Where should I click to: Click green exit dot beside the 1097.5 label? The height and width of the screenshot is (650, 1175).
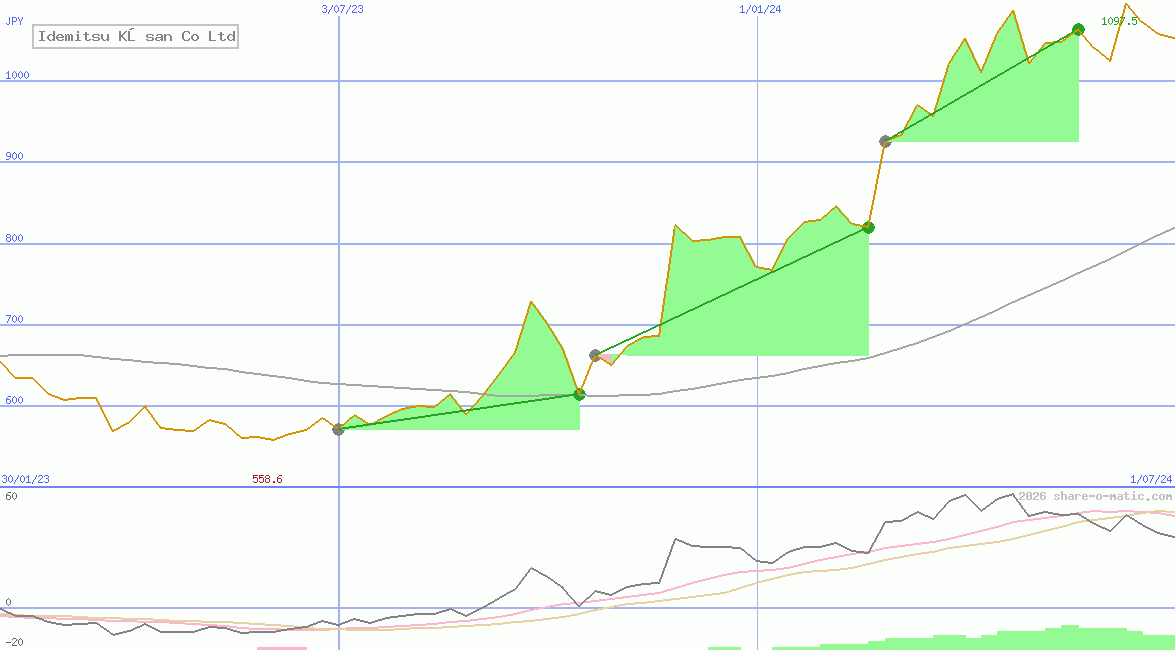tap(1078, 29)
